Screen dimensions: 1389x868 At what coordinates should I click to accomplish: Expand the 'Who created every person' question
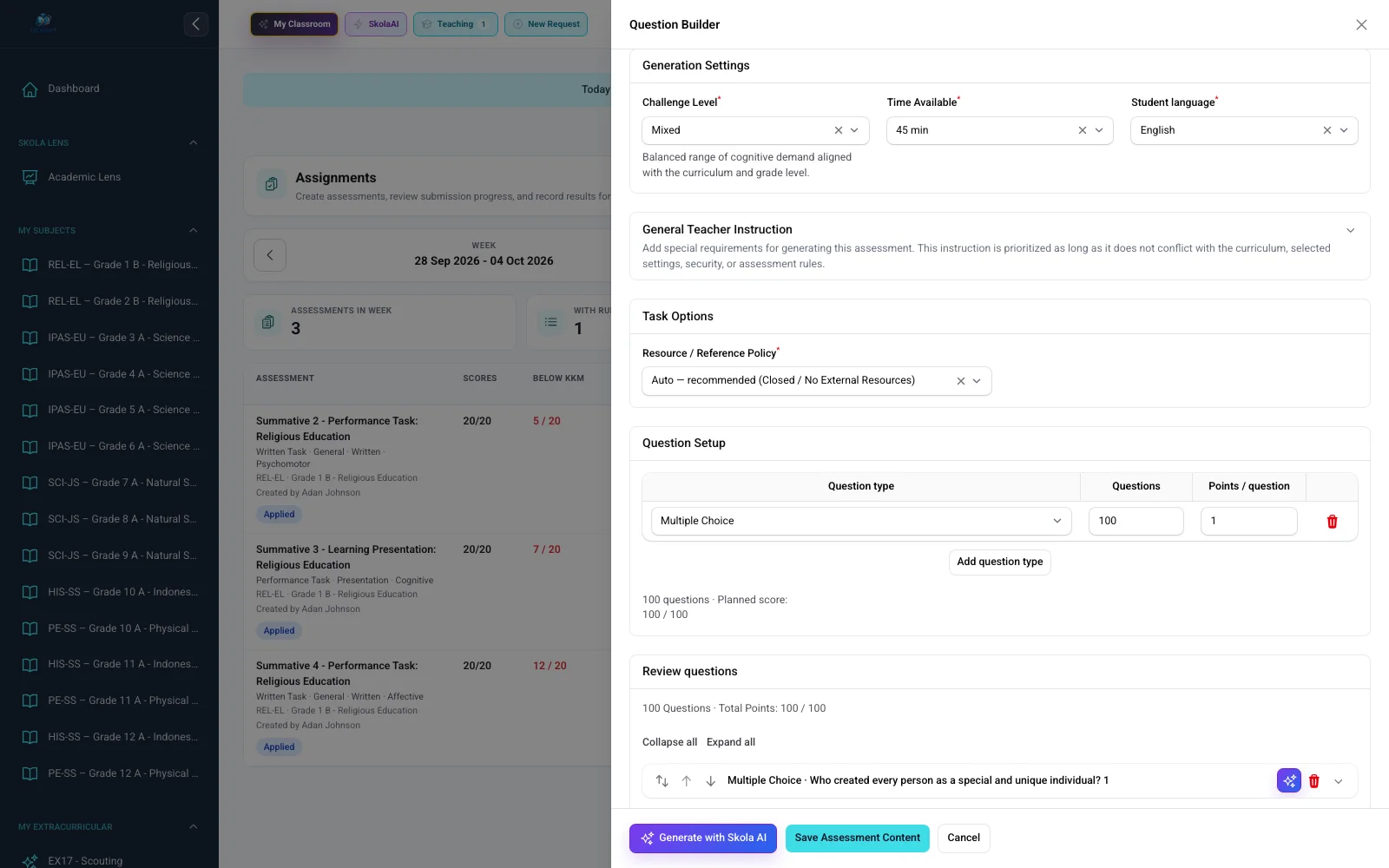point(1339,781)
